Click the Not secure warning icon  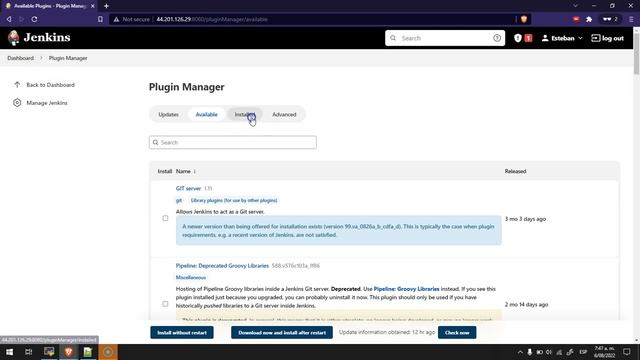pos(116,19)
